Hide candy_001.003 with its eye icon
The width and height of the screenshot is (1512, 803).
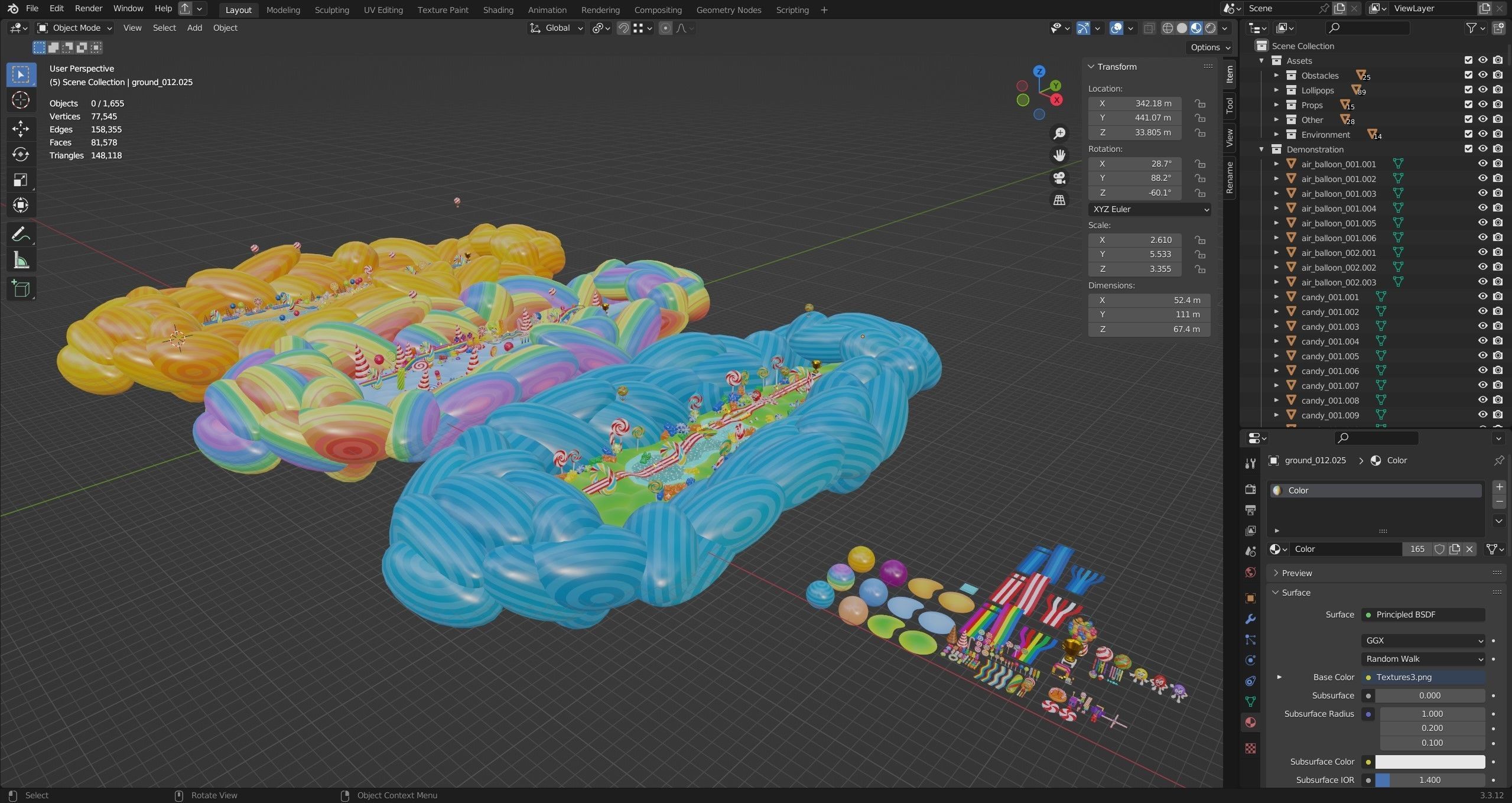[x=1483, y=326]
